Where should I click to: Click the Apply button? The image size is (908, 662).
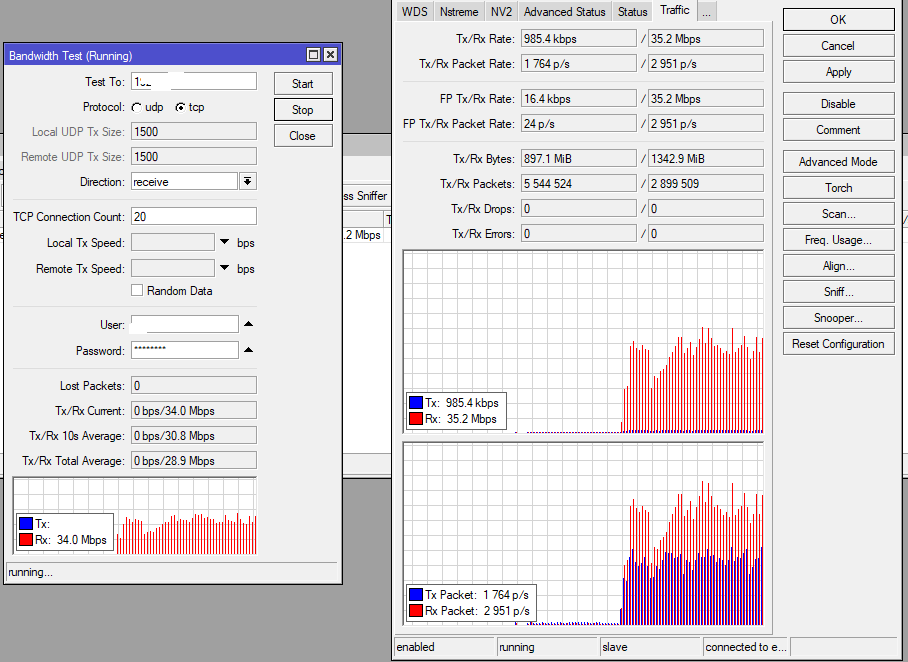pyautogui.click(x=838, y=72)
